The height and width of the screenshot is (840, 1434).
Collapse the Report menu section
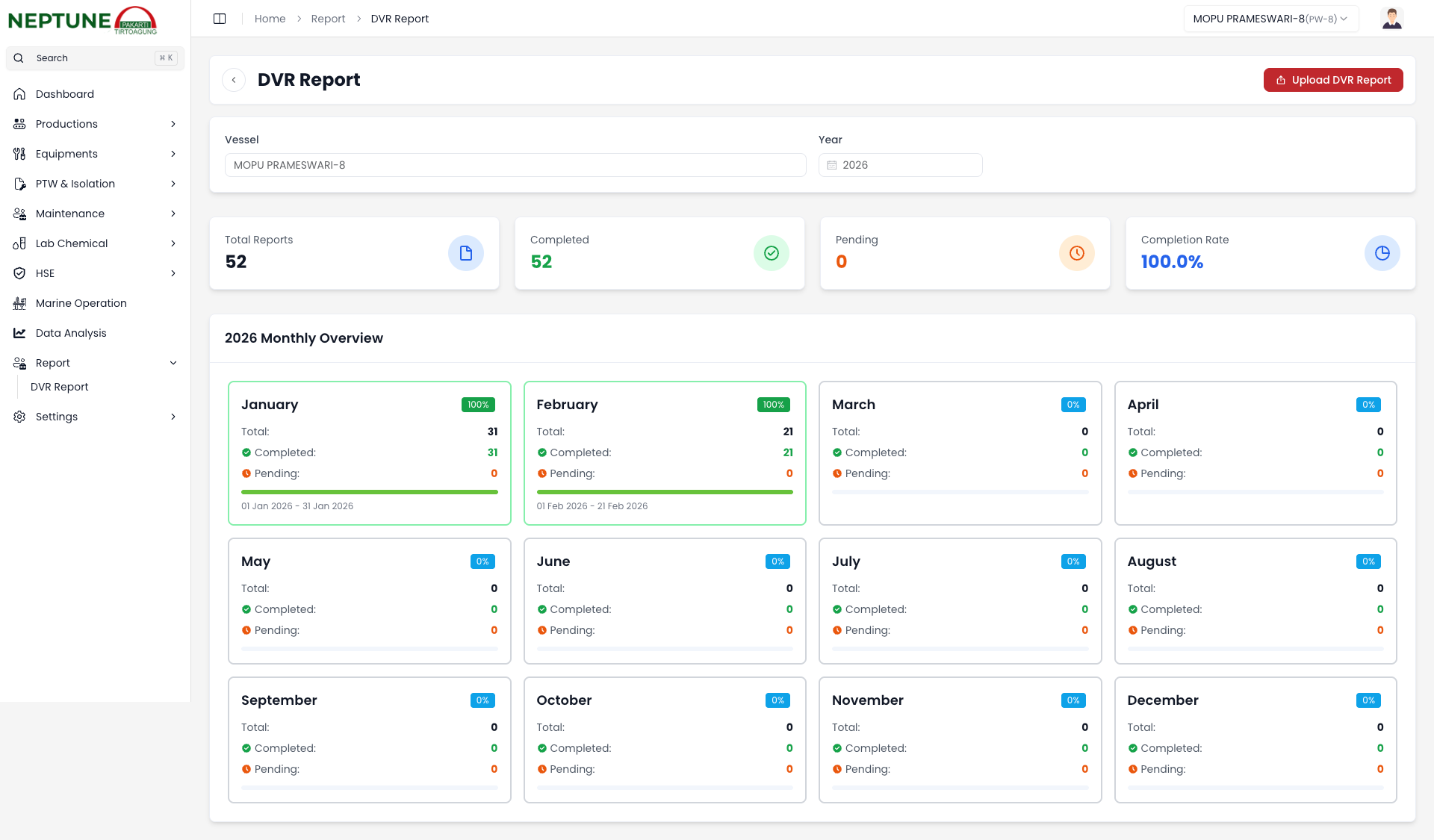pyautogui.click(x=173, y=363)
